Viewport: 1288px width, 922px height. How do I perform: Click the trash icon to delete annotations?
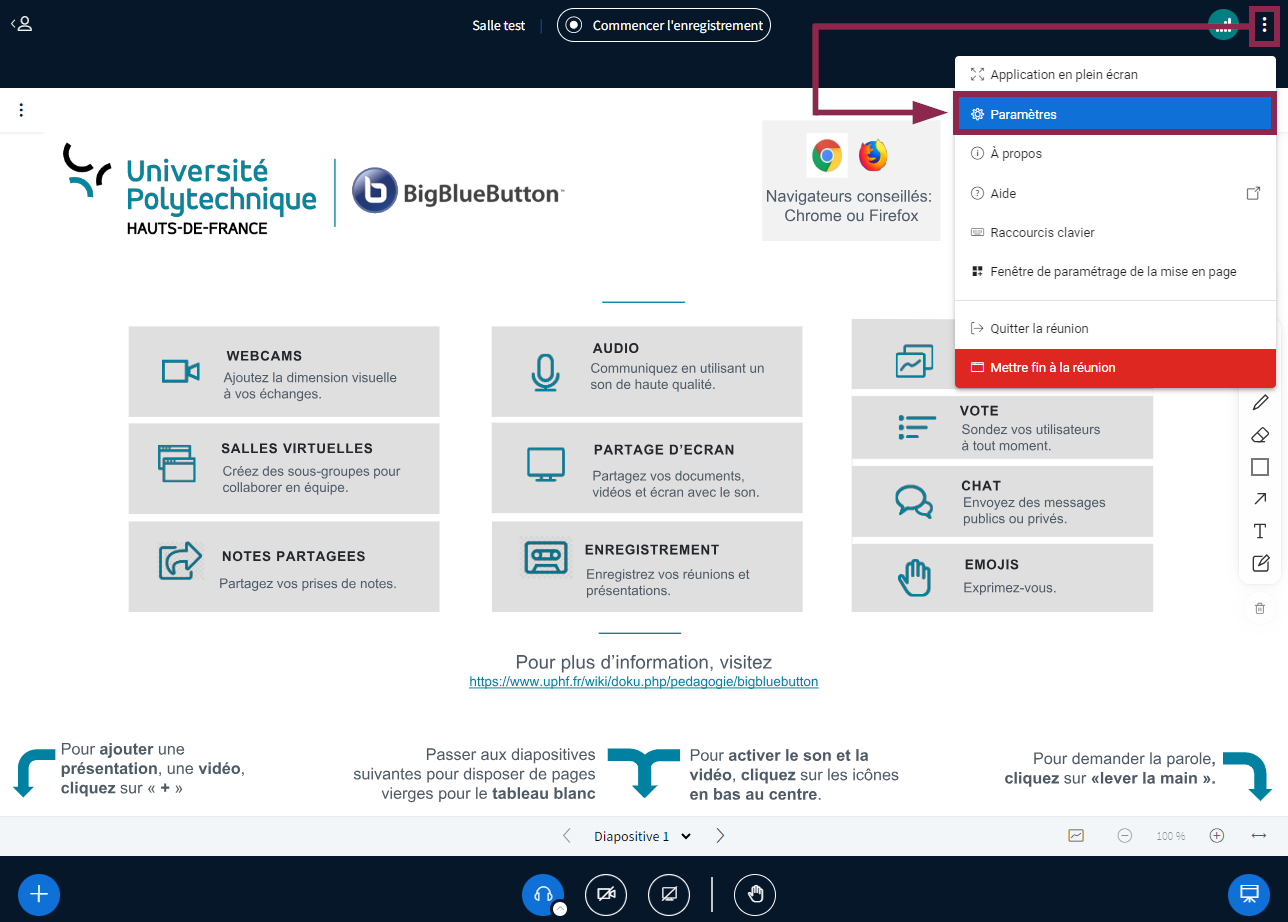pyautogui.click(x=1260, y=608)
